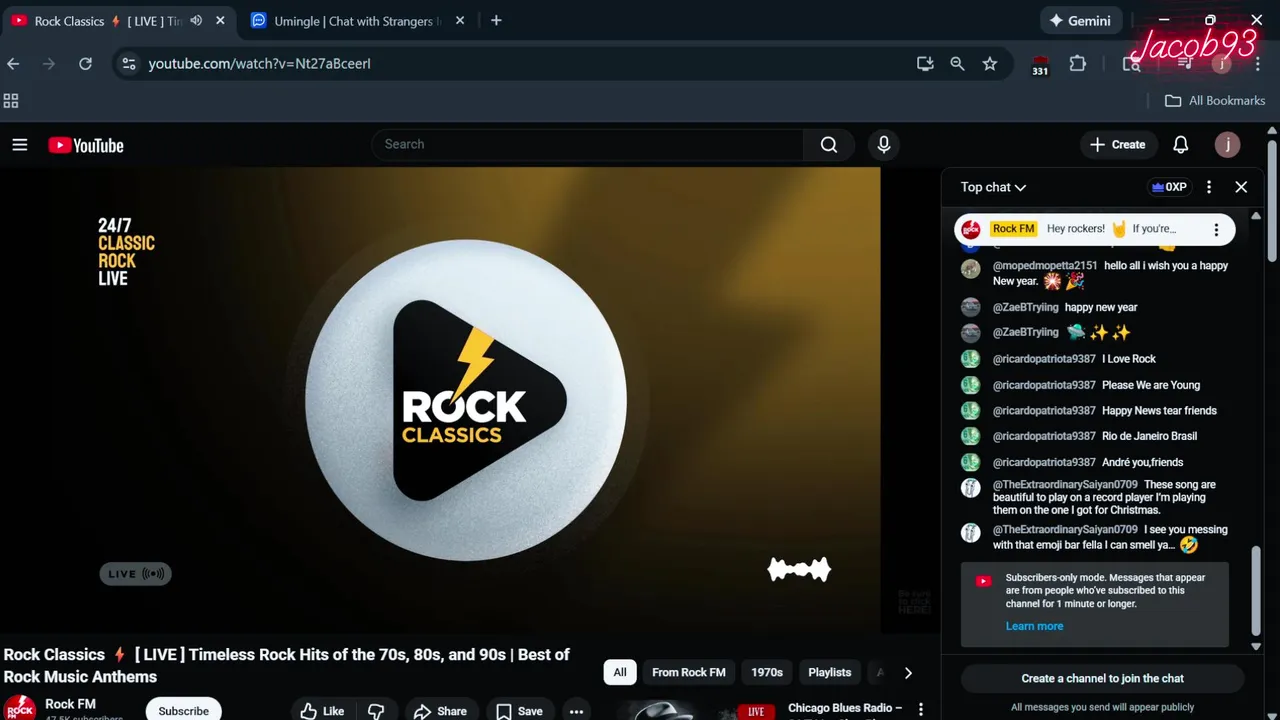
Task: Go back using browser back arrow
Action: coord(13,63)
